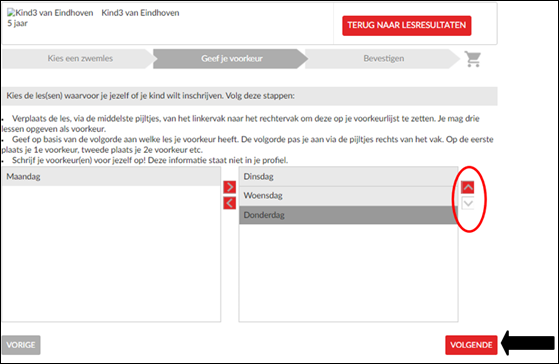This screenshot has width=559, height=364.
Task: Click empty area of left lessons box
Action: click(111, 253)
